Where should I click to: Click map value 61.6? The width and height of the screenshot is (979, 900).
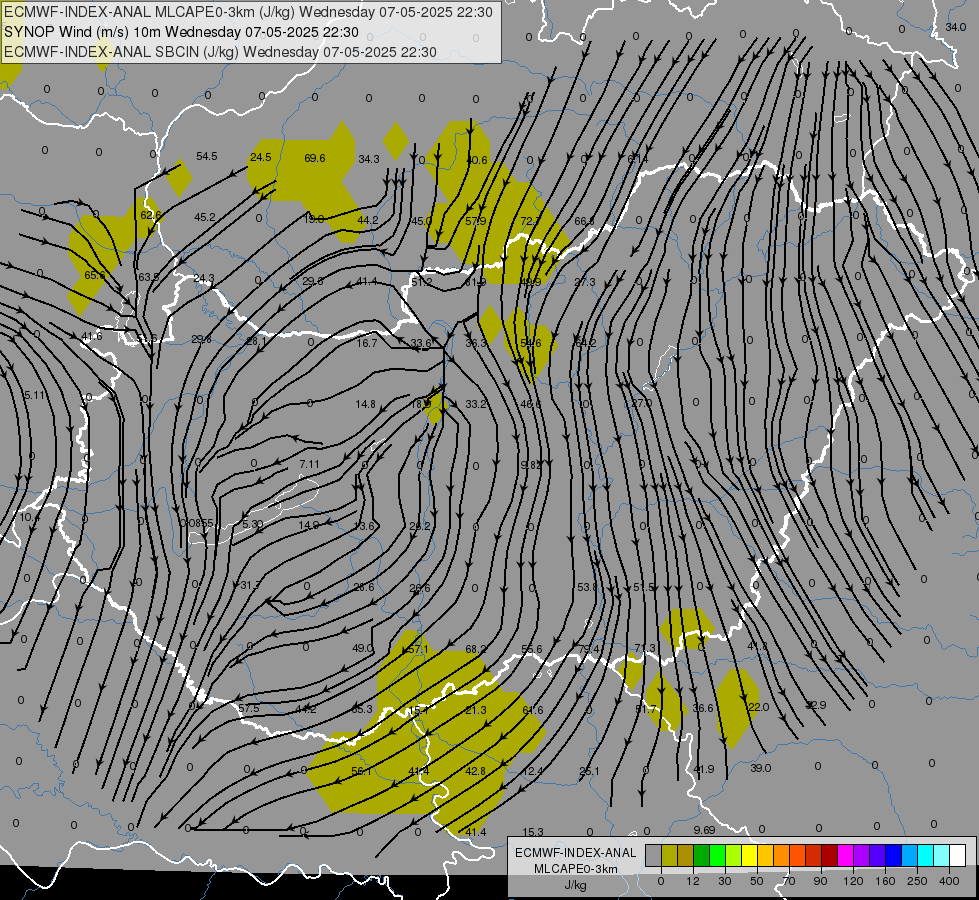[x=533, y=710]
